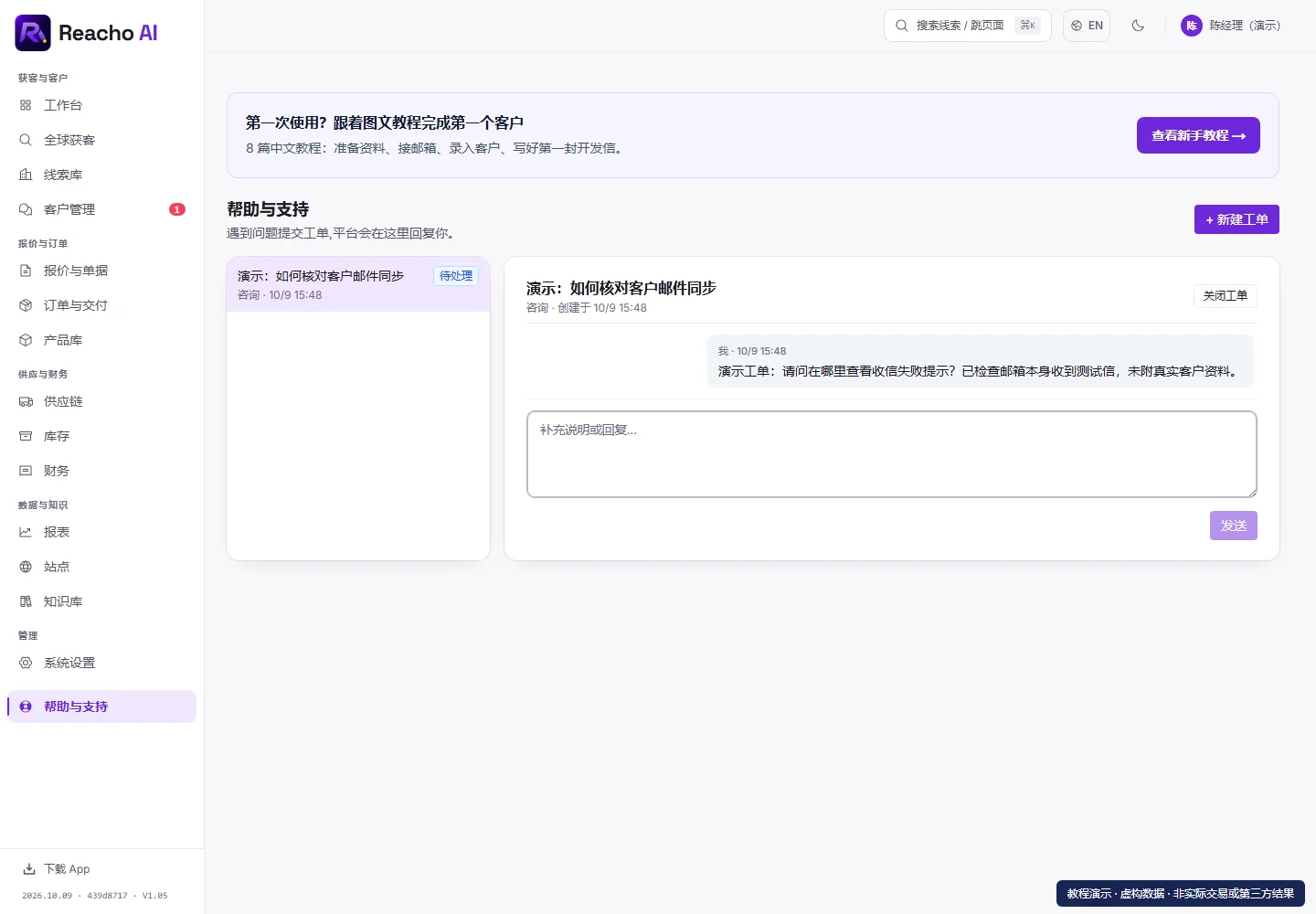Click the 陈 avatar circle
The width and height of the screenshot is (1316, 914).
pos(1192,26)
